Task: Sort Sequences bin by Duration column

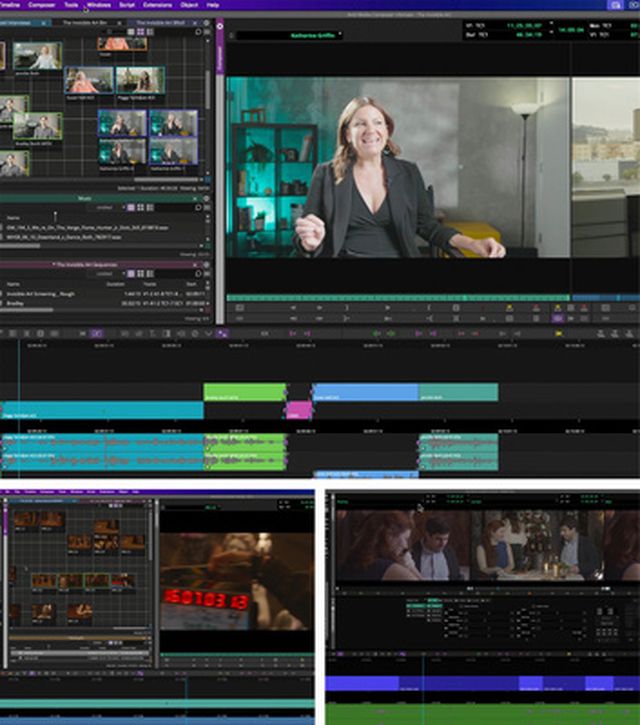Action: click(x=116, y=284)
